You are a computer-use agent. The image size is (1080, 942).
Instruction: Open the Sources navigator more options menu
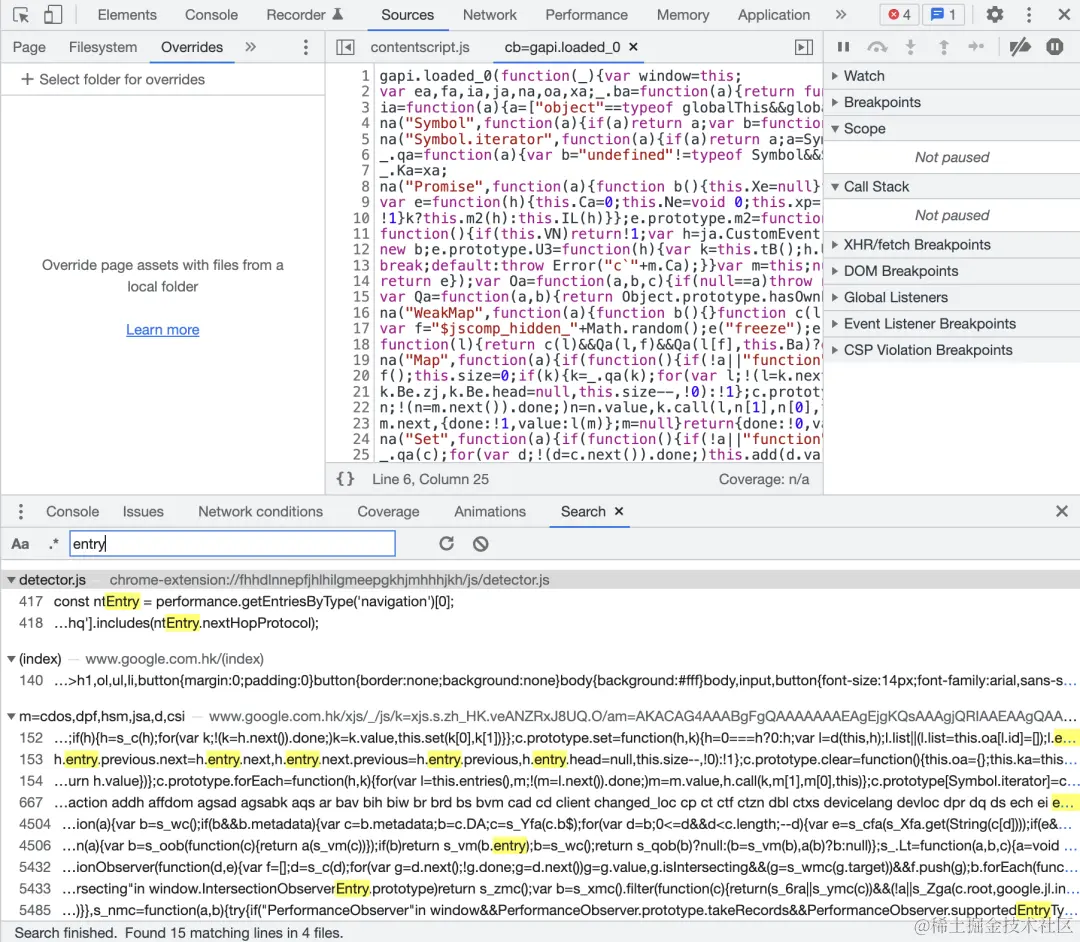click(306, 47)
